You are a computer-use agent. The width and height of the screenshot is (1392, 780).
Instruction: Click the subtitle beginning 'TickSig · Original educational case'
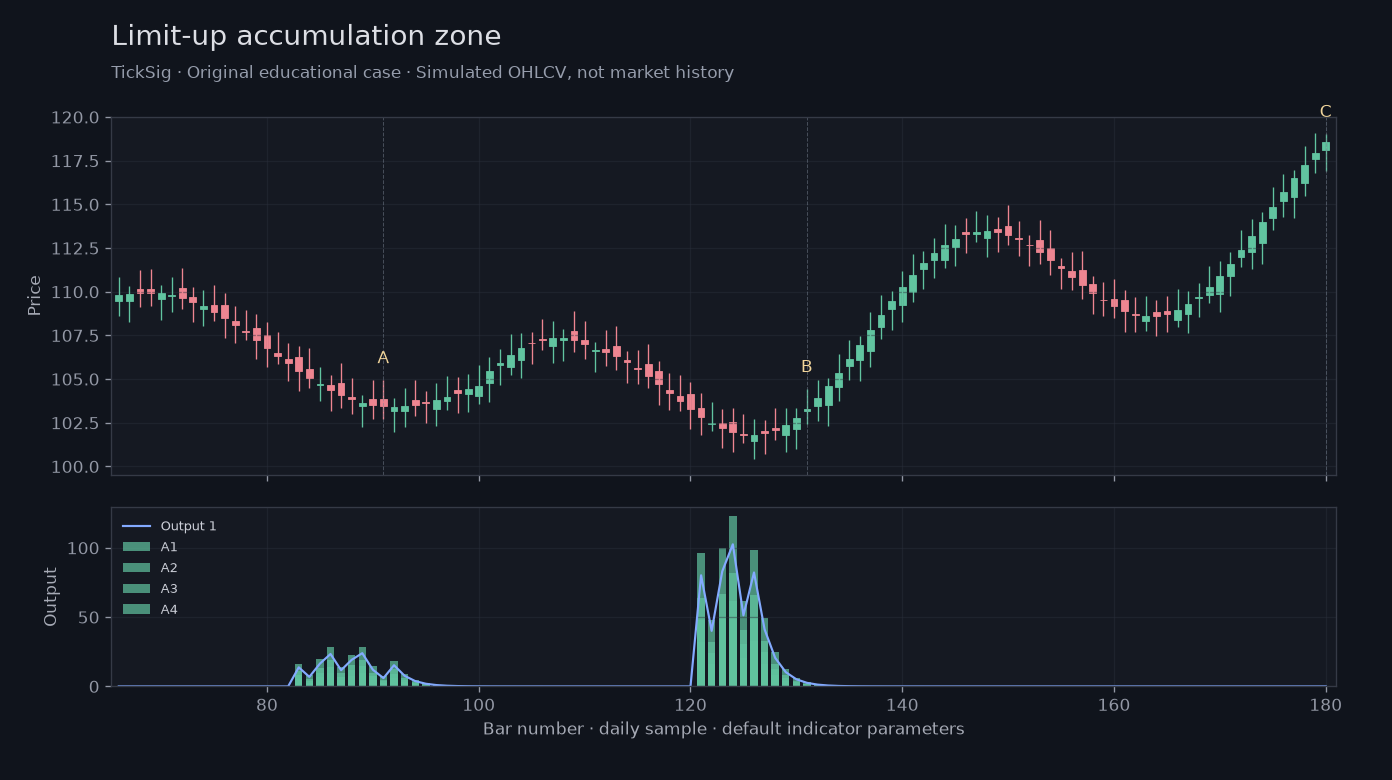tap(422, 73)
